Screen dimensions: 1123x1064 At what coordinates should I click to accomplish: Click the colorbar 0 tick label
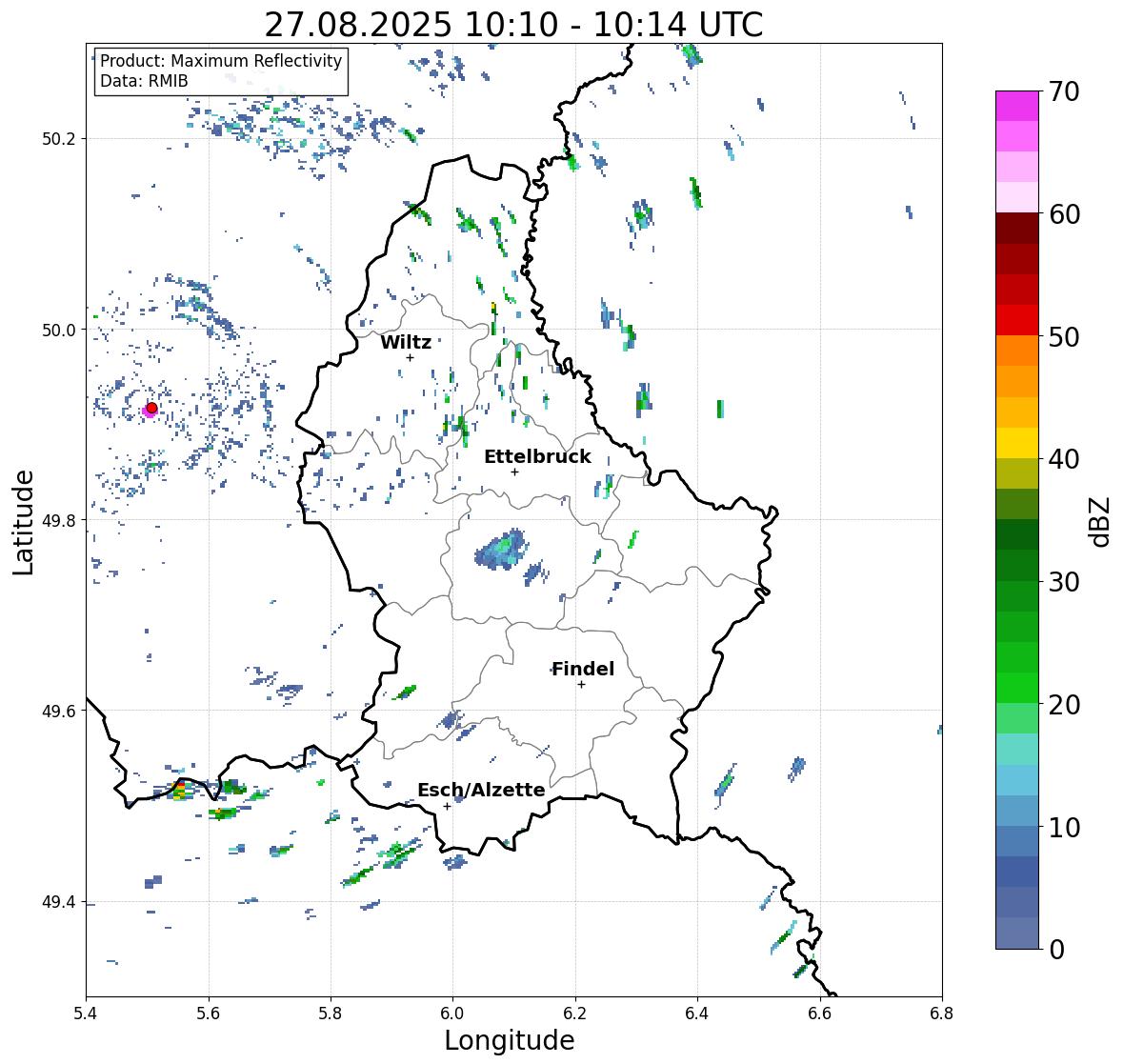click(1057, 950)
